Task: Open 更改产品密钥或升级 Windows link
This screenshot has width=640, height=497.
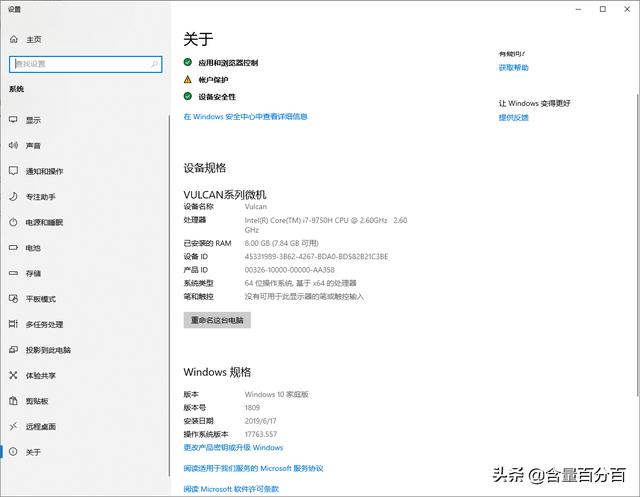Action: (233, 448)
